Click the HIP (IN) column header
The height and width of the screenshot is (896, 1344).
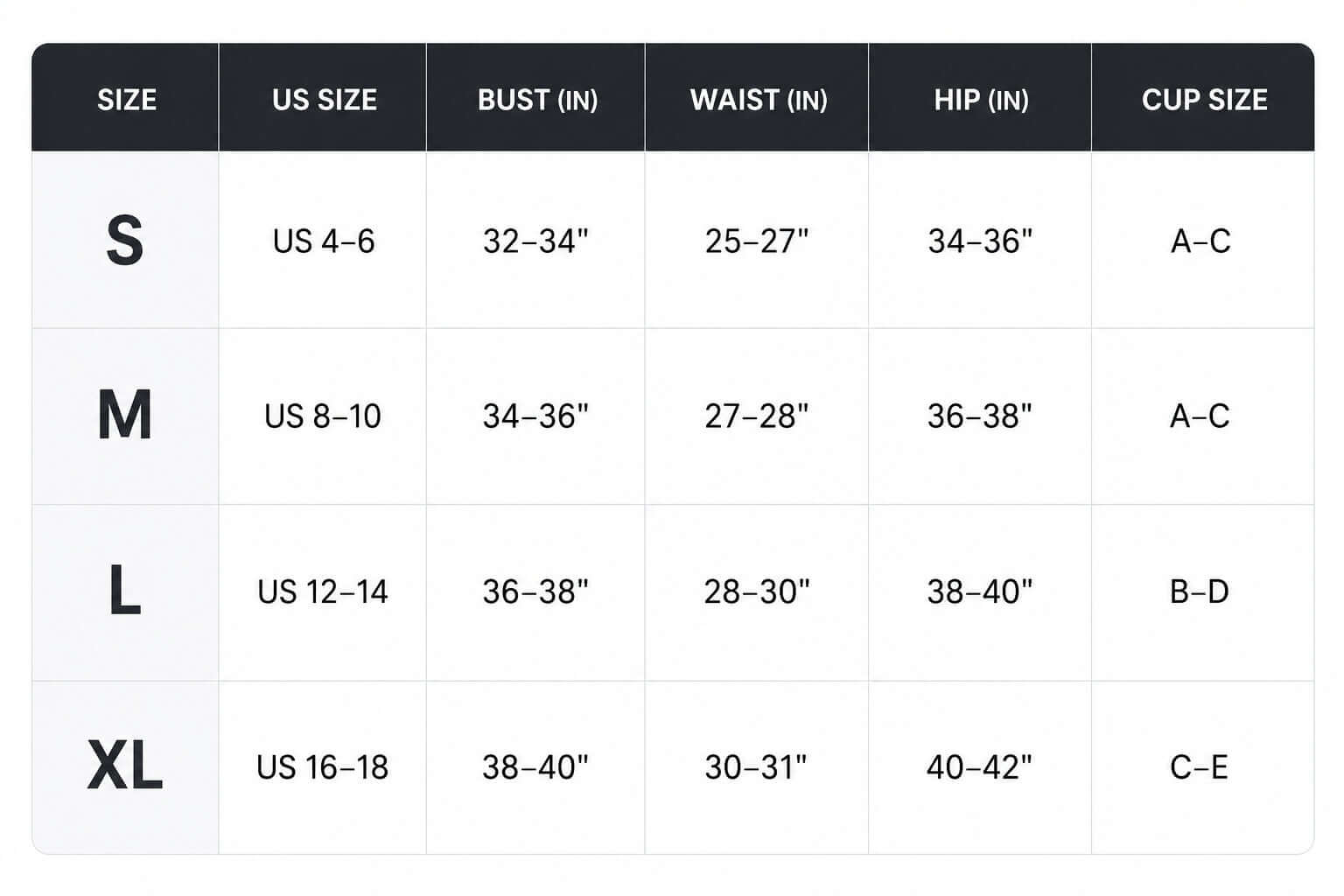[981, 98]
